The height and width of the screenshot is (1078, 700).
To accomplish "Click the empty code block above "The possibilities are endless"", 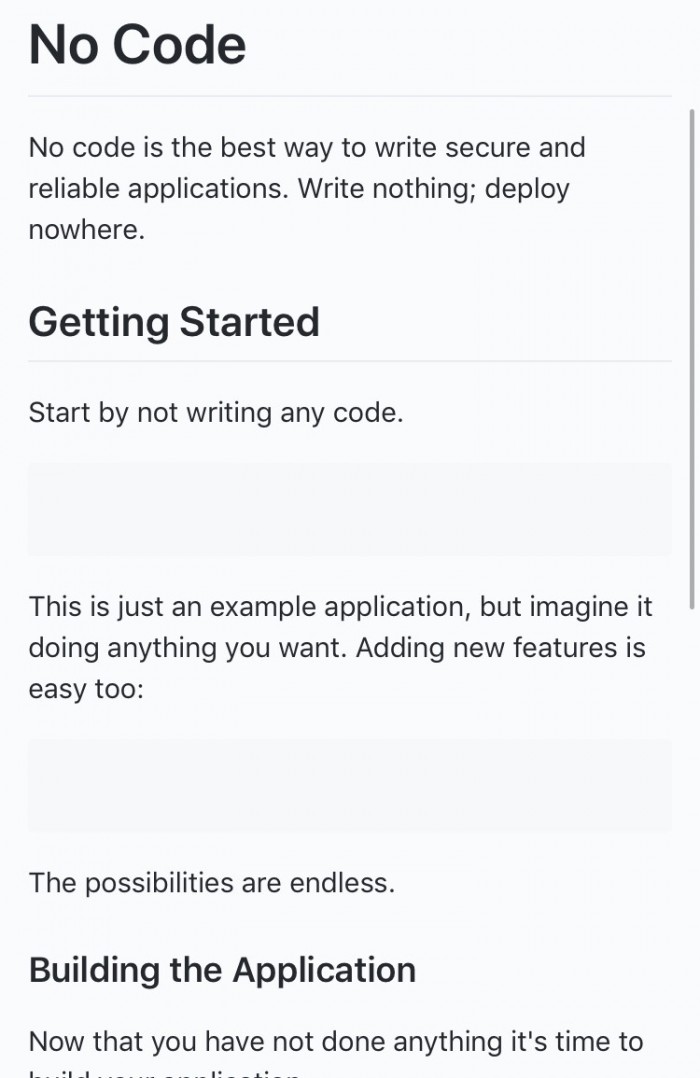I will 349,786.
